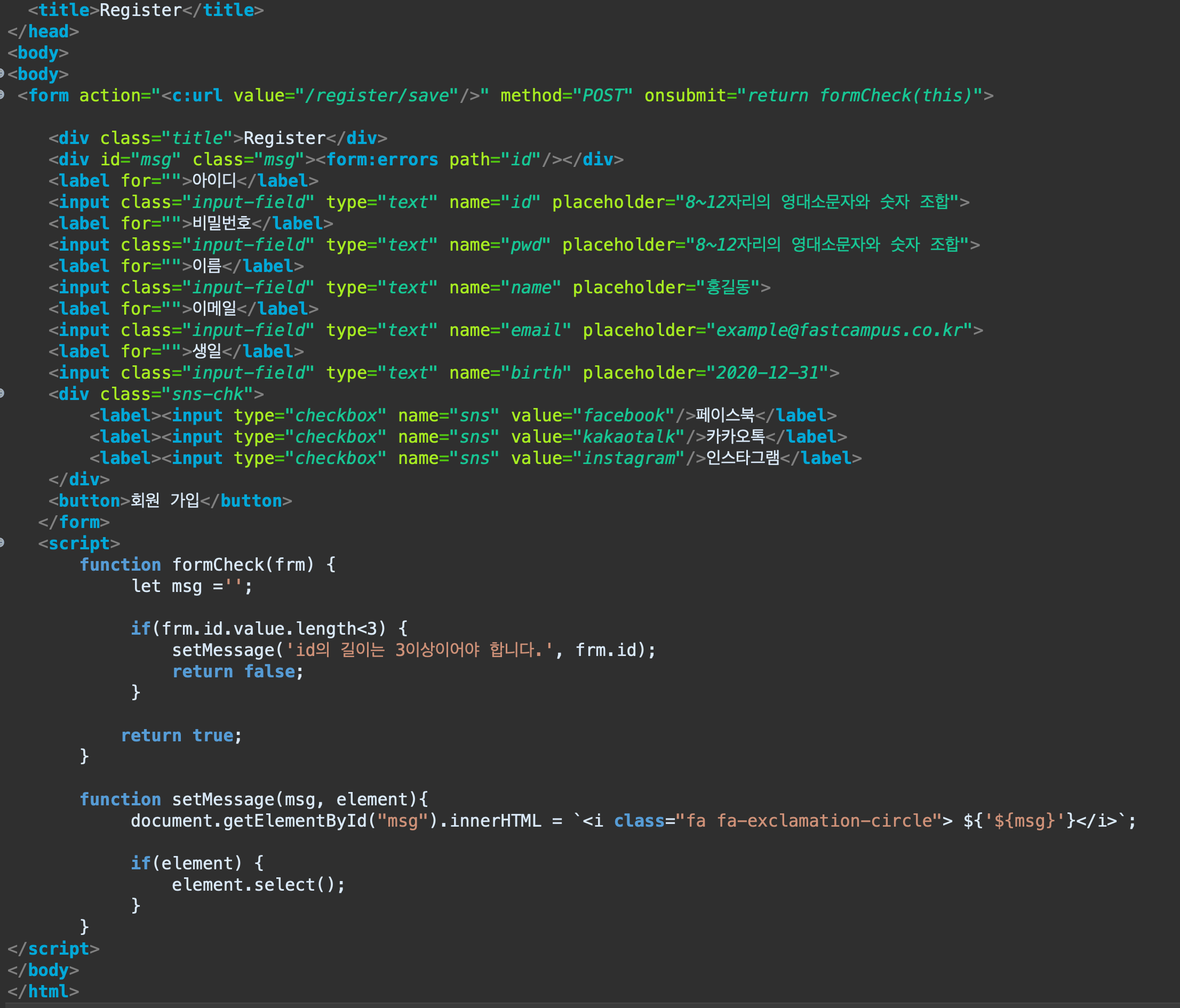Image resolution: width=1180 pixels, height=1008 pixels.
Task: Click 'fa fa-exclamation-circle' class string
Action: pyautogui.click(x=809, y=821)
